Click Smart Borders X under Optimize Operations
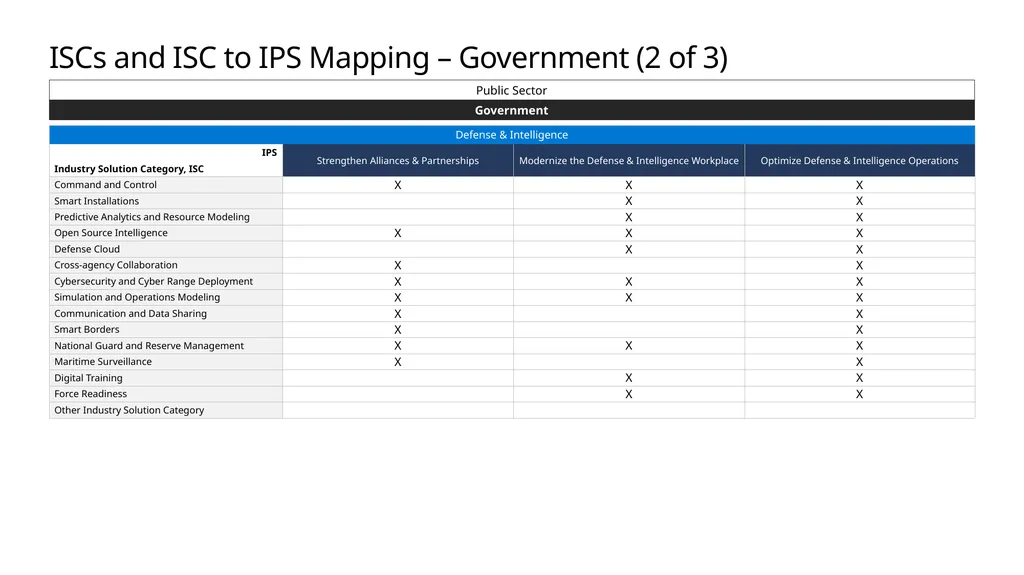 [859, 330]
